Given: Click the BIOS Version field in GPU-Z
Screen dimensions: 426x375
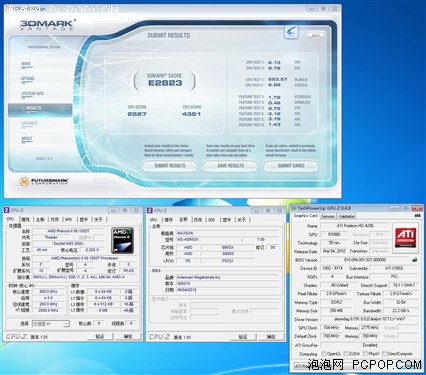Looking at the screenshot, I should pos(365,260).
